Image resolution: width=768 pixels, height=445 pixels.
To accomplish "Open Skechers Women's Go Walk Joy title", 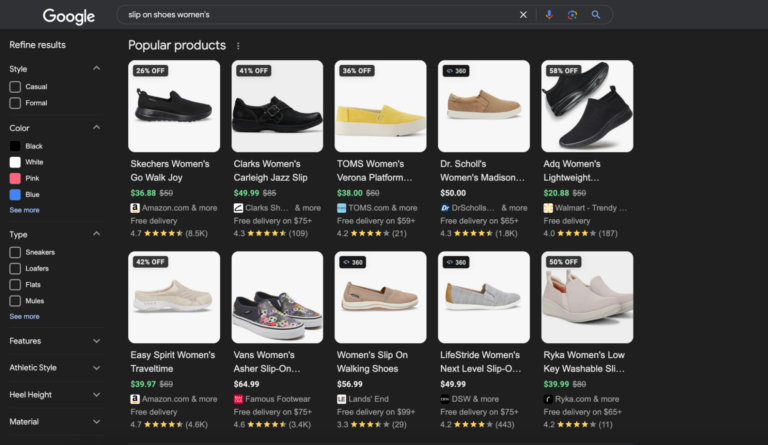I will click(x=170, y=170).
